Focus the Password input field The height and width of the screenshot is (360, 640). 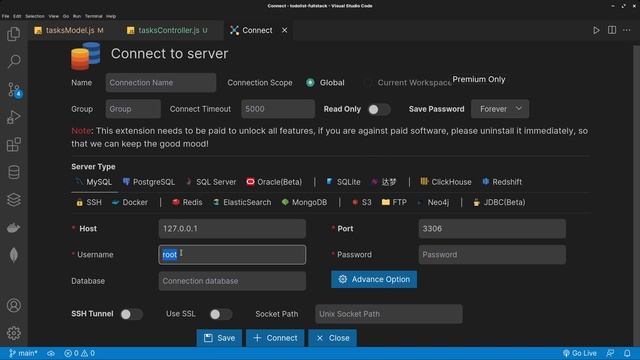(x=492, y=255)
